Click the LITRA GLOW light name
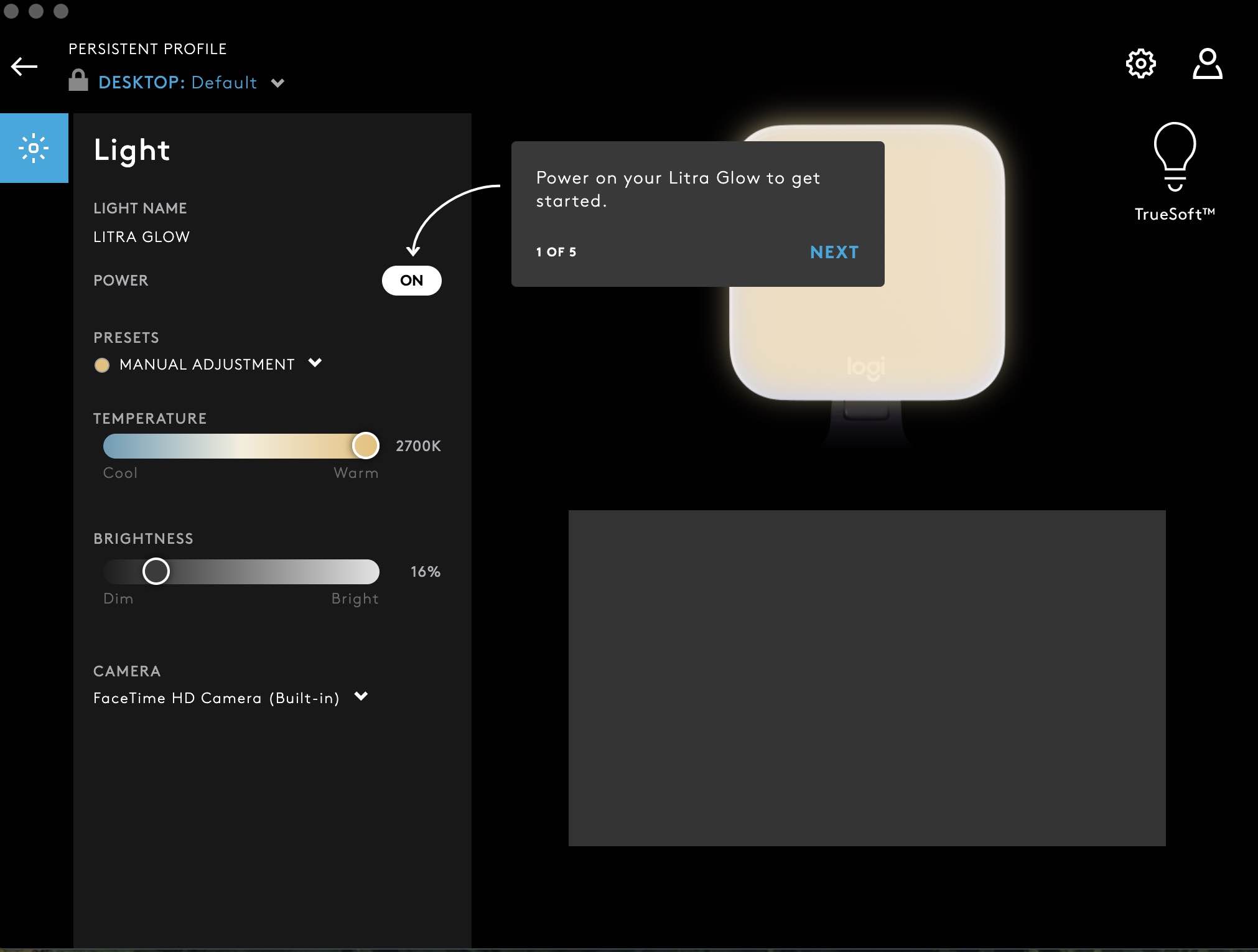1258x952 pixels. tap(141, 237)
